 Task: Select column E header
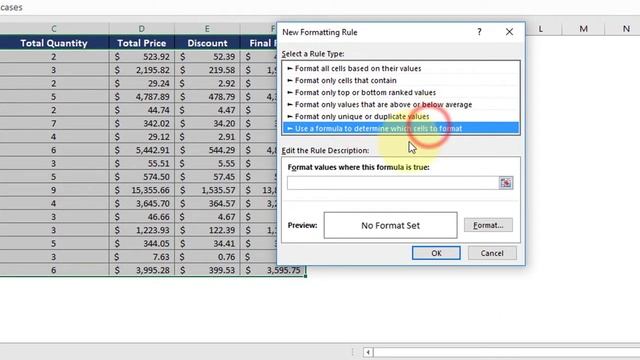click(207, 29)
